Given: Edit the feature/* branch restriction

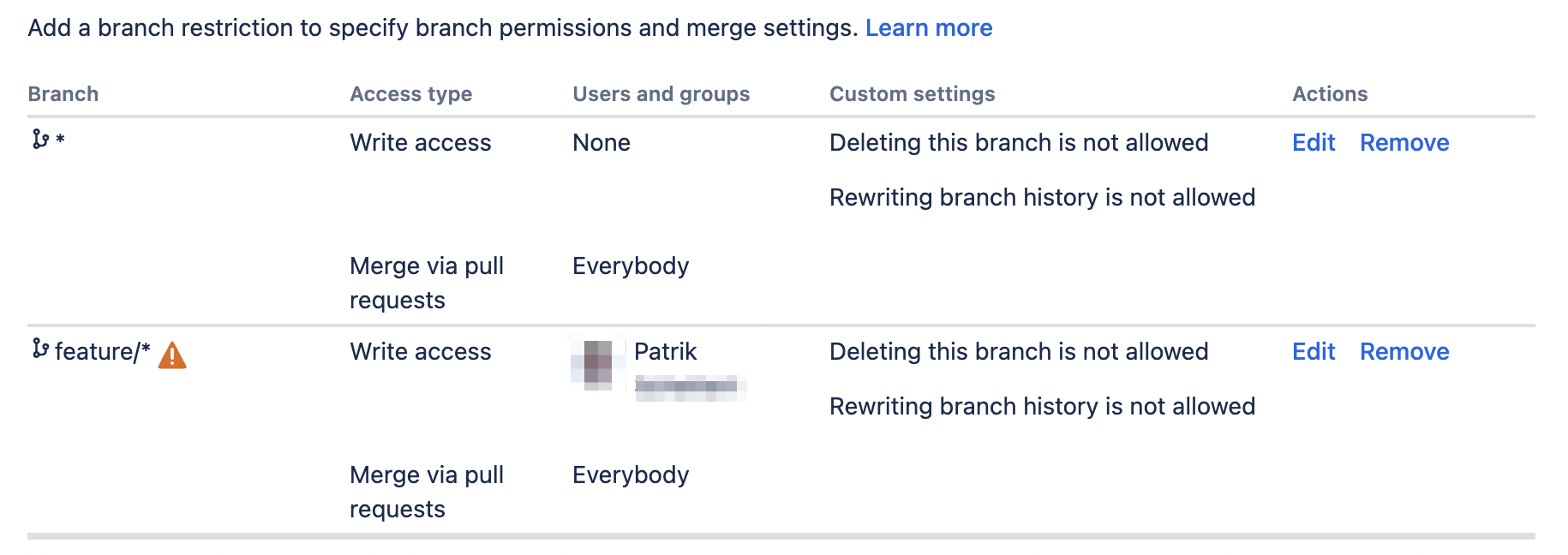Looking at the screenshot, I should click(1313, 351).
